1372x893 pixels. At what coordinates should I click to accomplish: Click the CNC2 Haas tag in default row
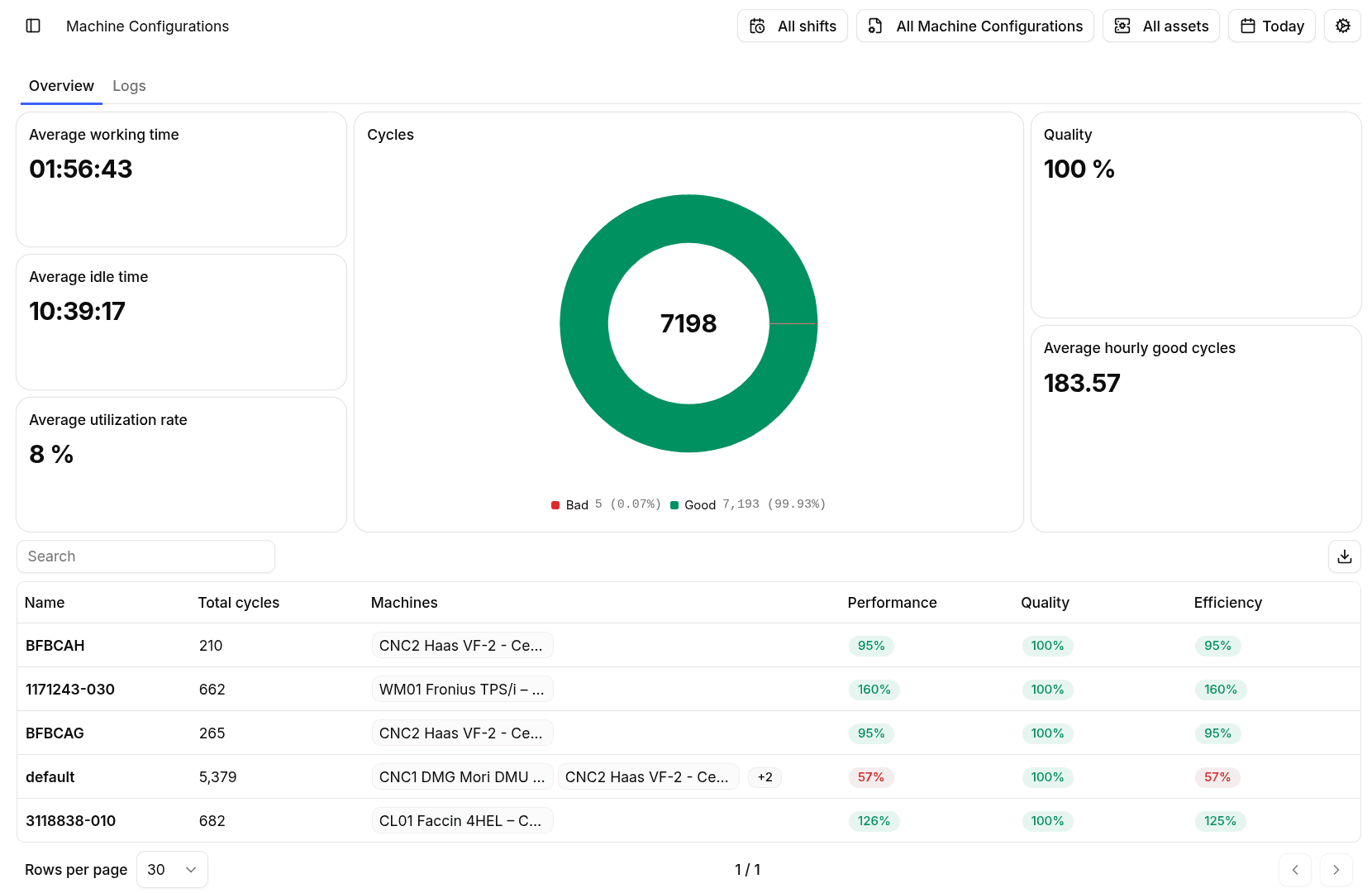point(648,777)
